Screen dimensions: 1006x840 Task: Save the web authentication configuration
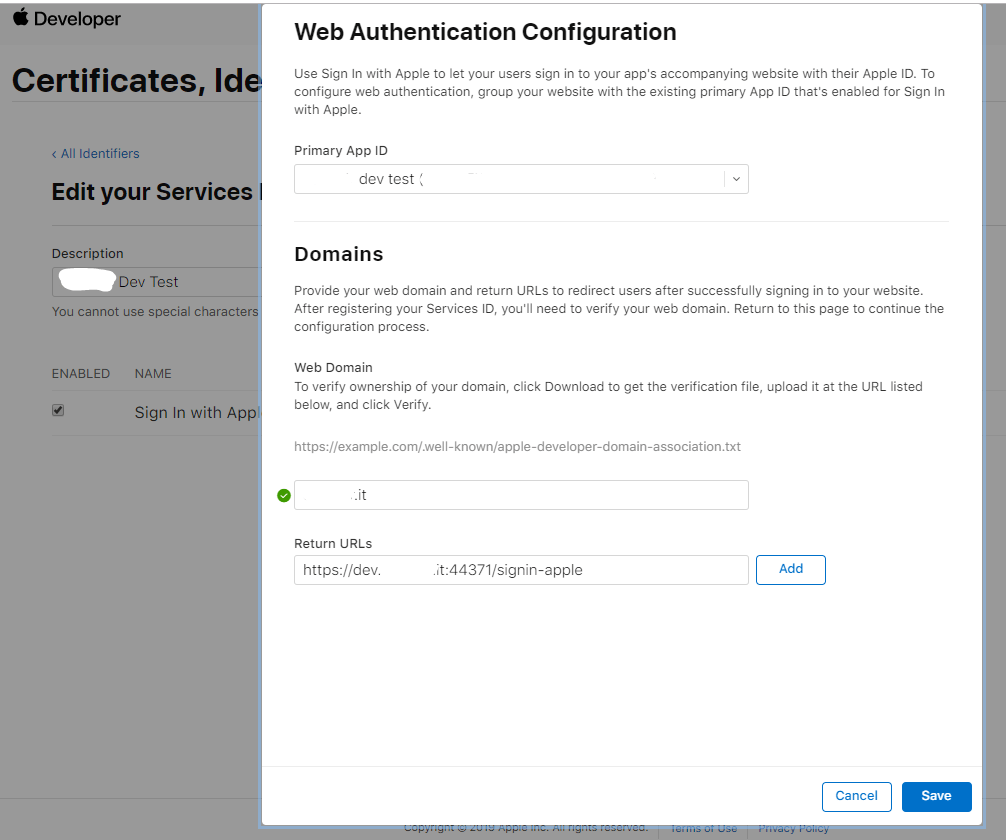click(936, 796)
